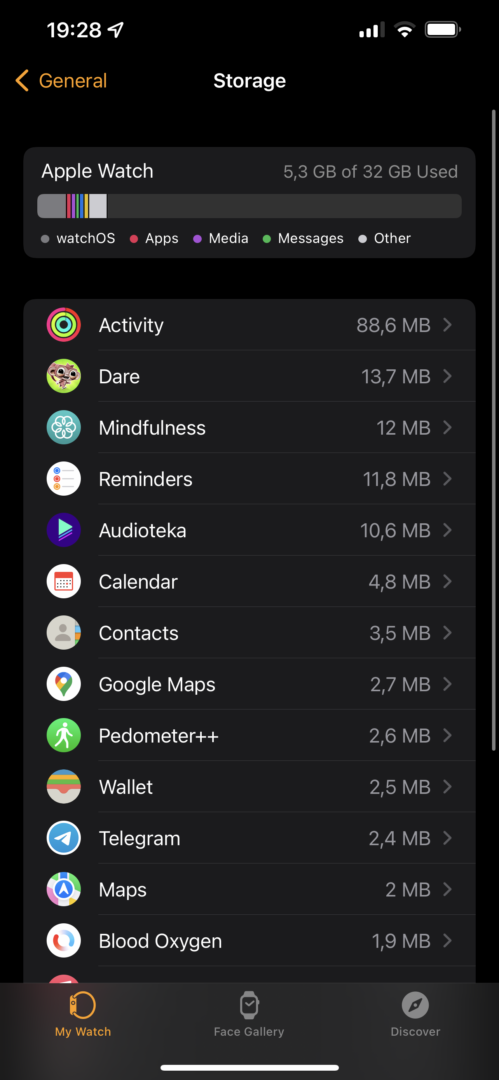Image resolution: width=499 pixels, height=1080 pixels.
Task: Tap the Apple Watch storage usage bar
Action: coord(250,206)
